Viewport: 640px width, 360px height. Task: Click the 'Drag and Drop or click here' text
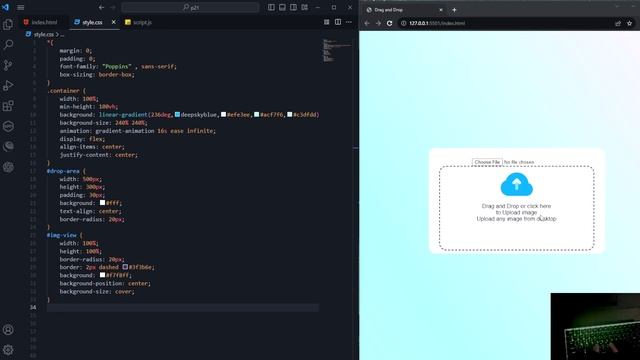[516, 206]
